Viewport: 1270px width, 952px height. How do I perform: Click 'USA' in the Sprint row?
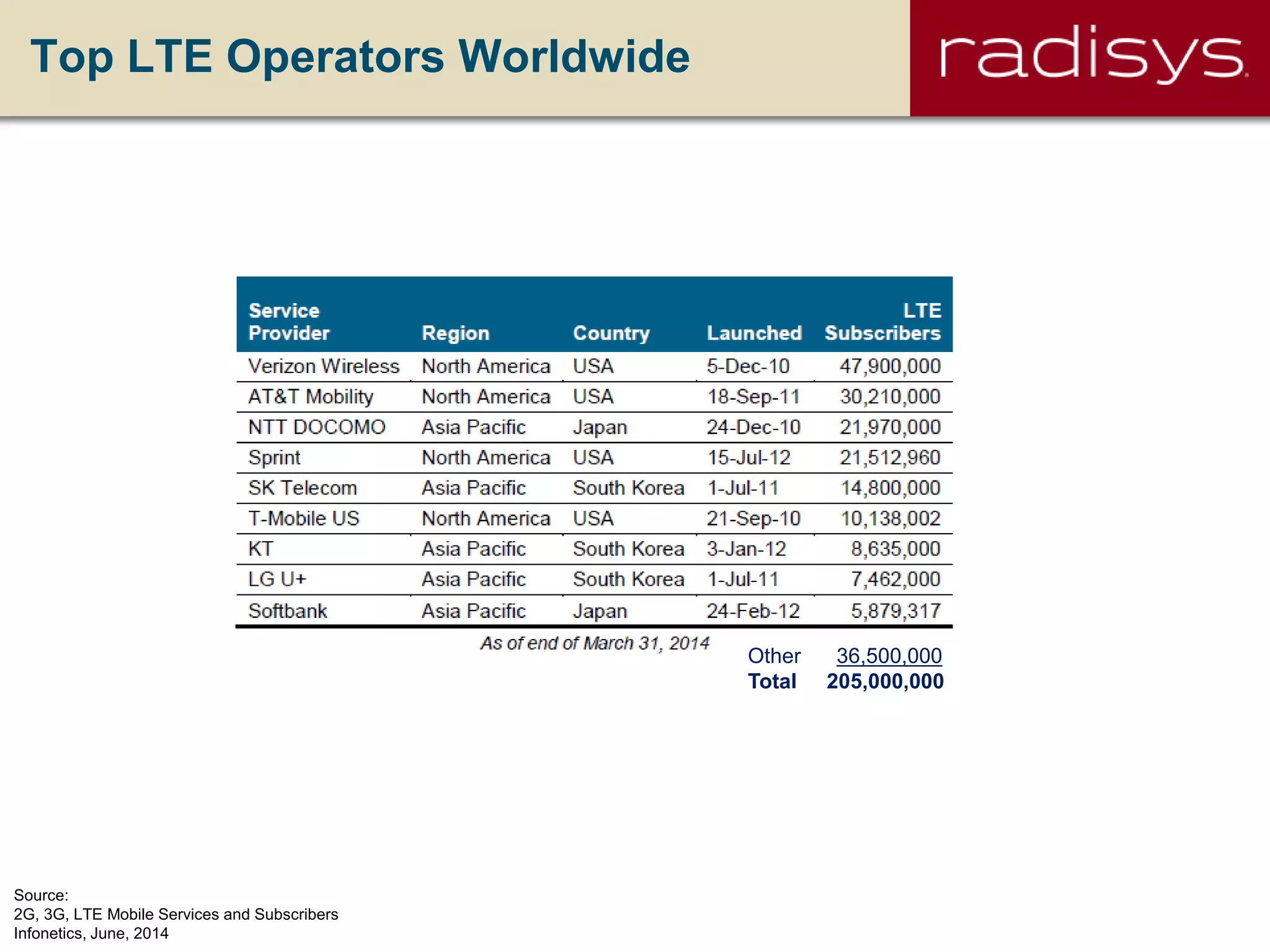pyautogui.click(x=593, y=457)
